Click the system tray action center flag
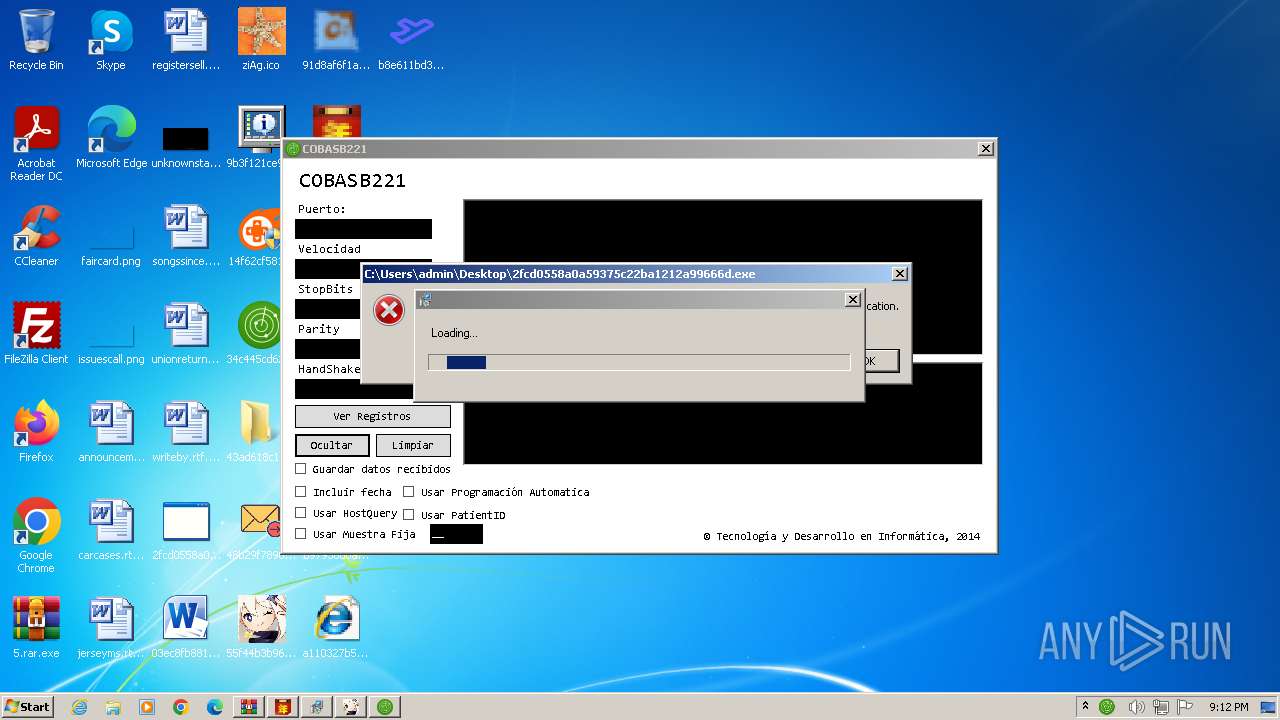Image resolution: width=1280 pixels, height=720 pixels. coord(1186,707)
